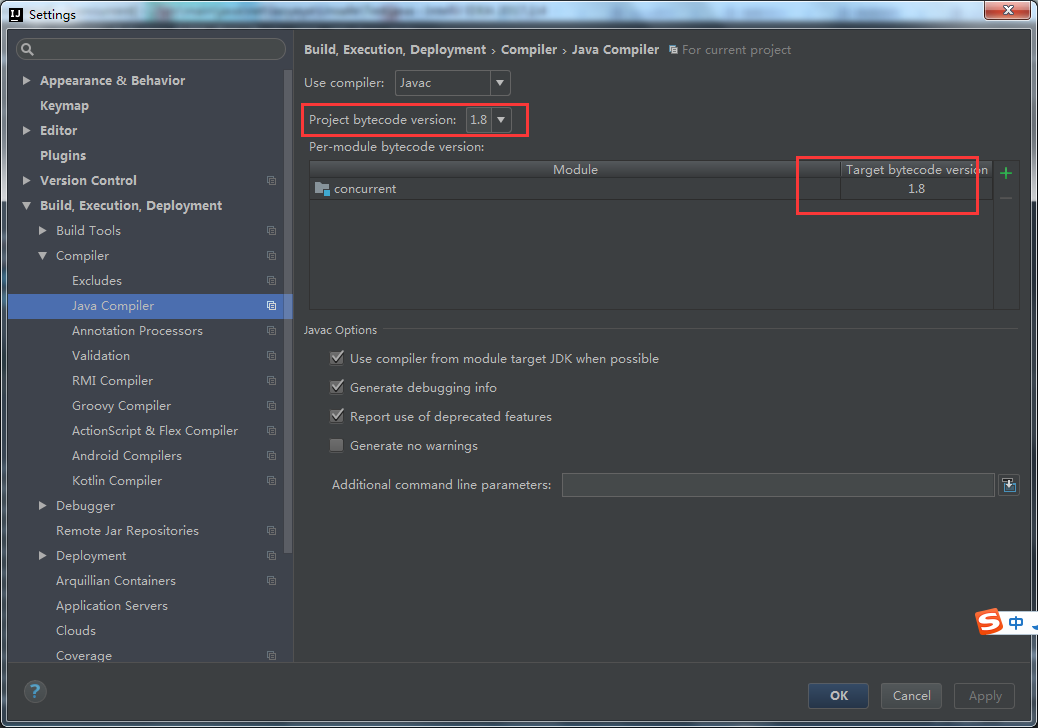Click project-level icon beside Remote Jar Repositories
This screenshot has height=728, width=1038.
(271, 531)
